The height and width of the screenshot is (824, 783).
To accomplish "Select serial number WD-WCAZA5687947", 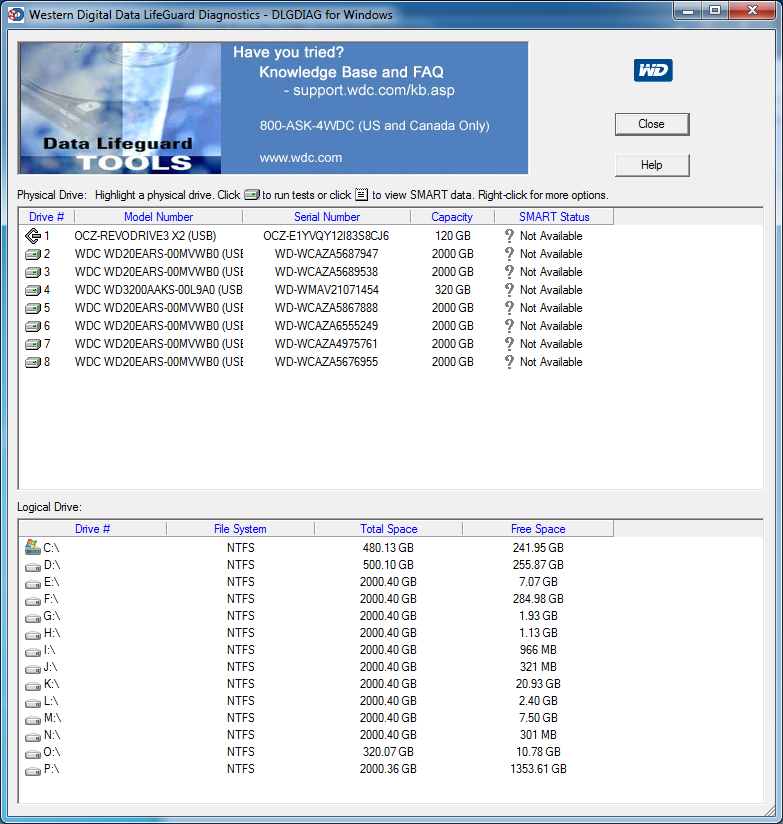I will (326, 254).
